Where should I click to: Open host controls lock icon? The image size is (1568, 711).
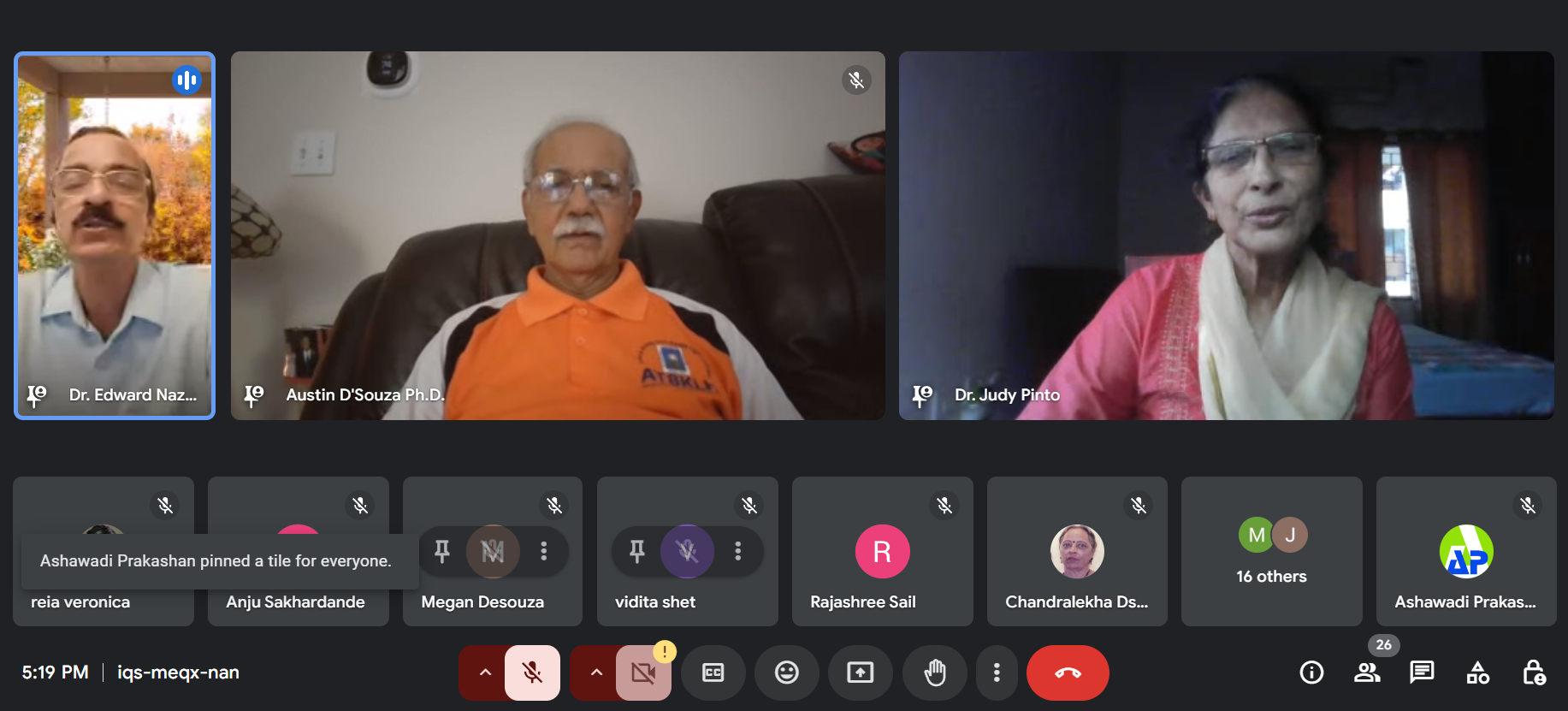coord(1533,672)
